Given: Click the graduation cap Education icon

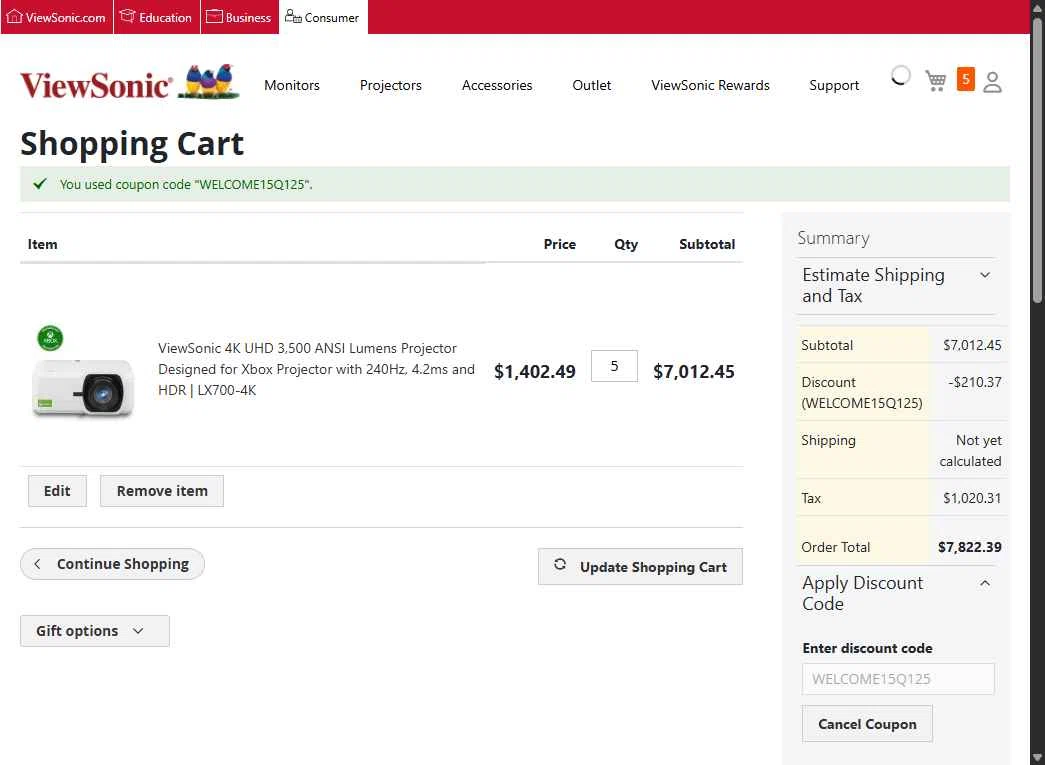Looking at the screenshot, I should (127, 16).
